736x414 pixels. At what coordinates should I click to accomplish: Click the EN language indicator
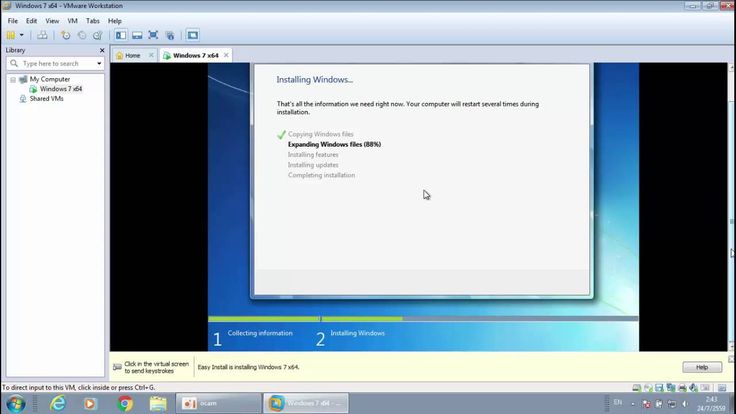pyautogui.click(x=618, y=403)
